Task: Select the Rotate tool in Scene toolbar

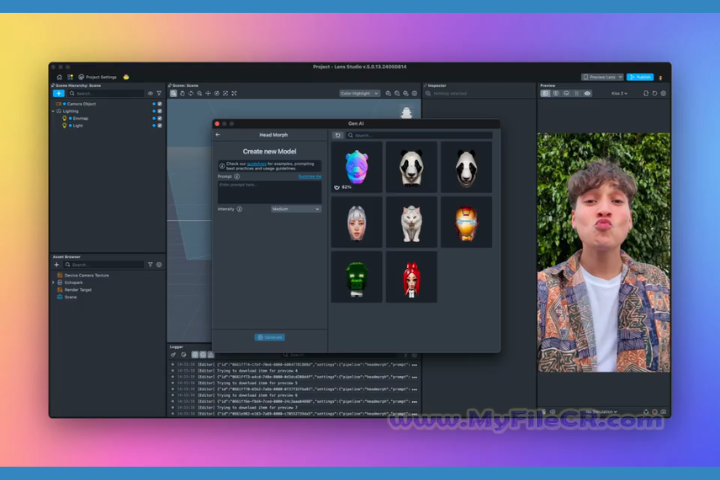Action: [191, 93]
